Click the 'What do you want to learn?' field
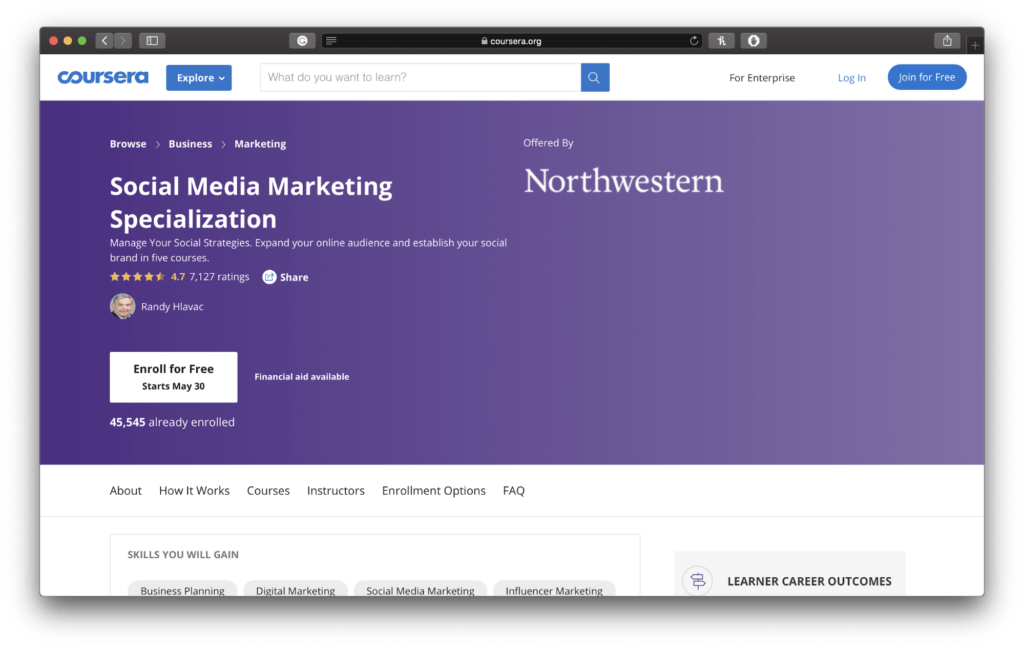The height and width of the screenshot is (649, 1024). point(421,77)
